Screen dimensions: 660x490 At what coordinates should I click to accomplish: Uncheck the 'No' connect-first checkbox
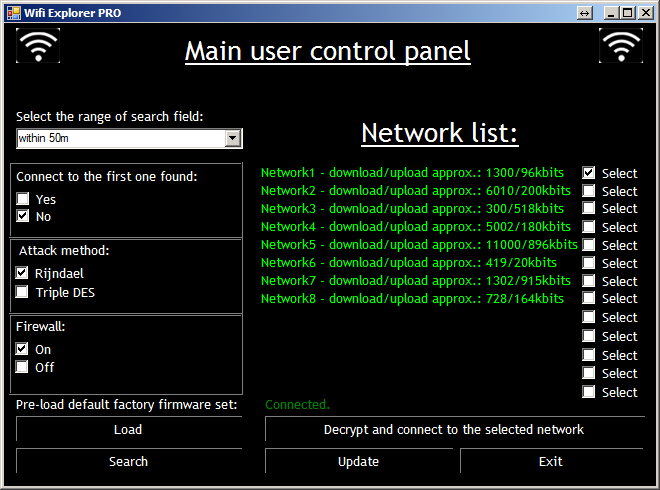[23, 216]
